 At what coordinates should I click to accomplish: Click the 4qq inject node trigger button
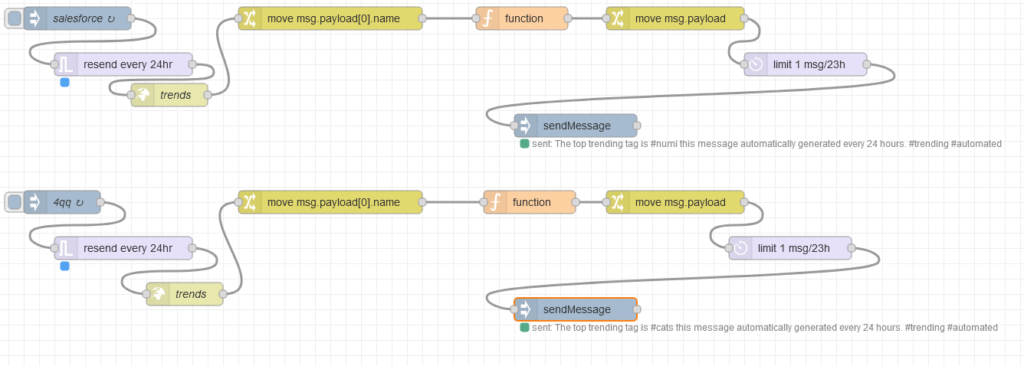(13, 203)
